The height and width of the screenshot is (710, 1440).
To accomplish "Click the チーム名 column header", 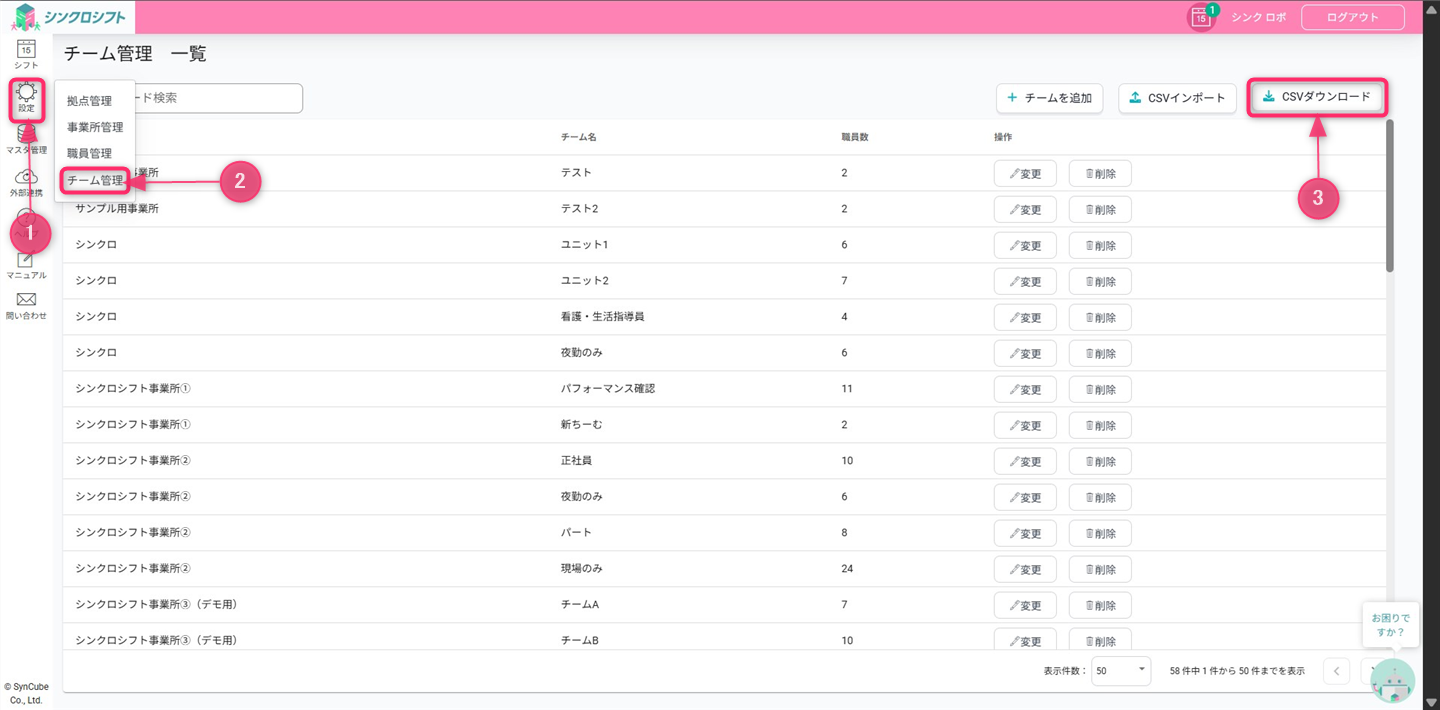I will [x=578, y=137].
